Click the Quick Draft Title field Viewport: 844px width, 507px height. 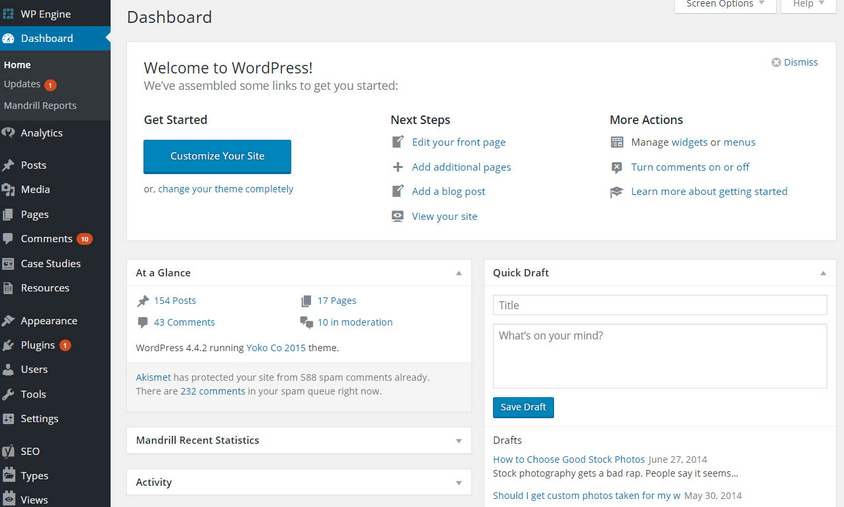pos(660,305)
